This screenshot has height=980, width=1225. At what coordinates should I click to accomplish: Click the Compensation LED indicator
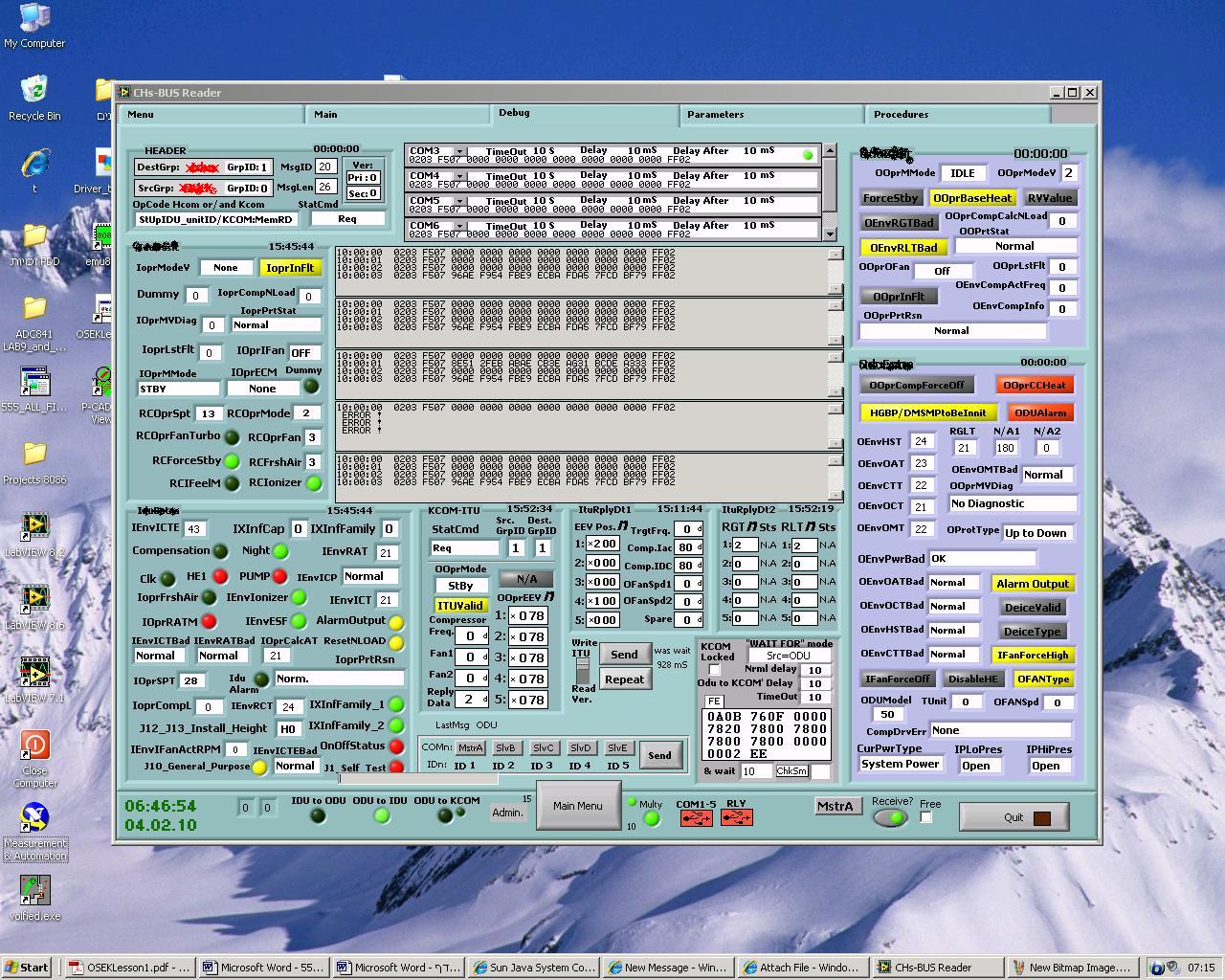pyautogui.click(x=220, y=551)
